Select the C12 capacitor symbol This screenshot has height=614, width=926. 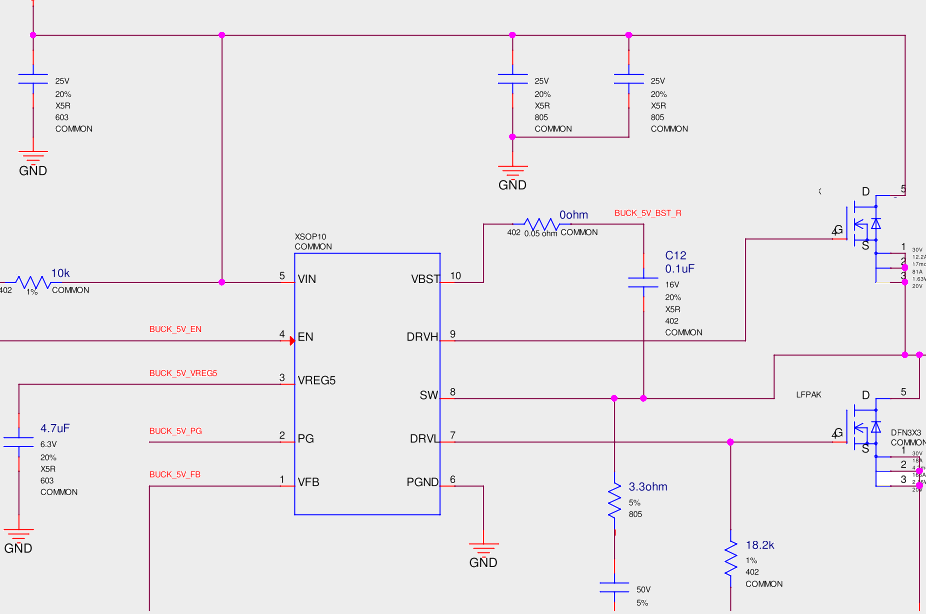[643, 282]
